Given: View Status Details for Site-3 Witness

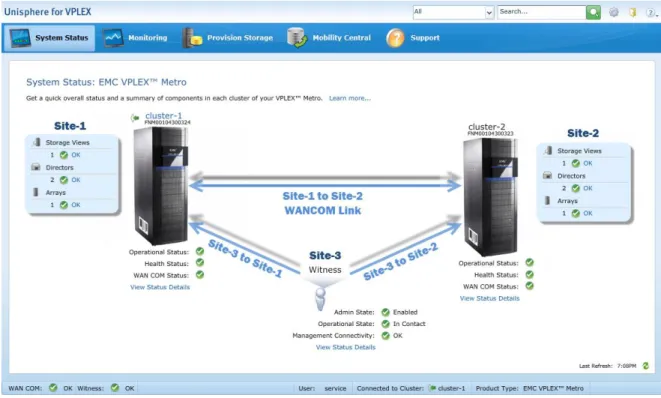Looking at the screenshot, I should tap(346, 347).
